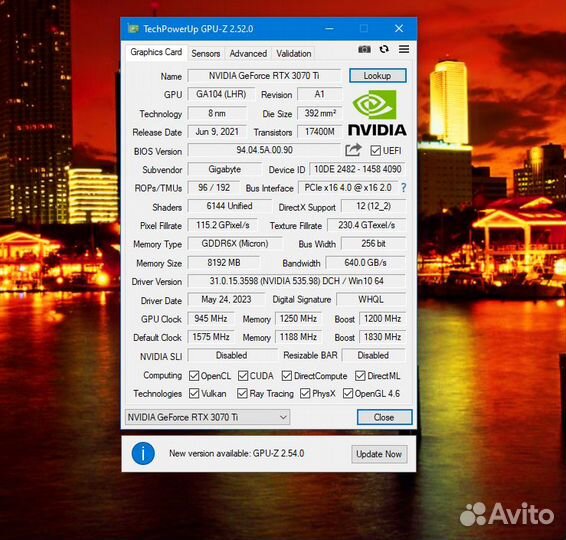Image resolution: width=566 pixels, height=540 pixels.
Task: Click the Resizable BAR field Disabled
Action: (373, 356)
